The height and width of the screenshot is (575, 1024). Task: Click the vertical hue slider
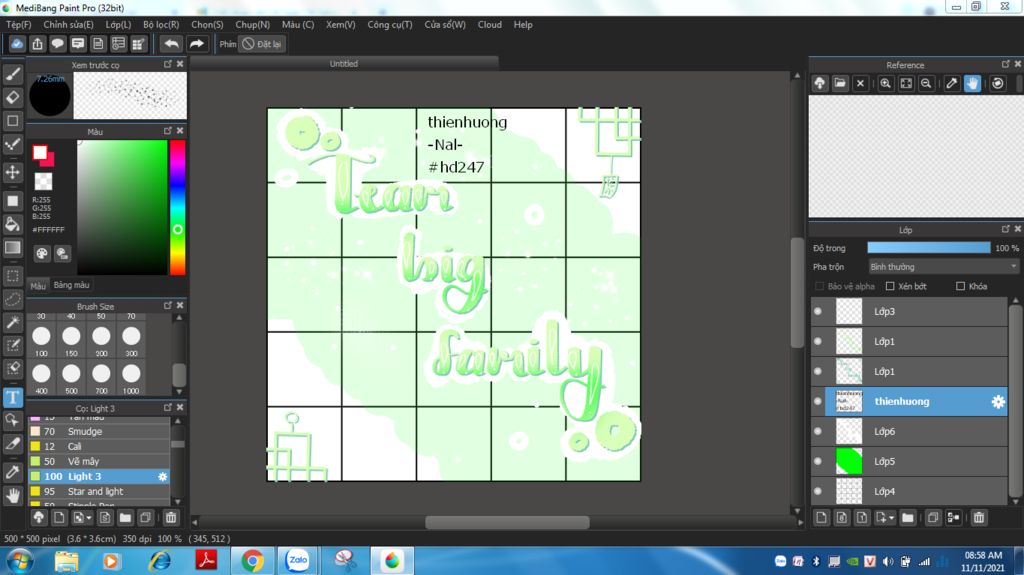(x=178, y=208)
